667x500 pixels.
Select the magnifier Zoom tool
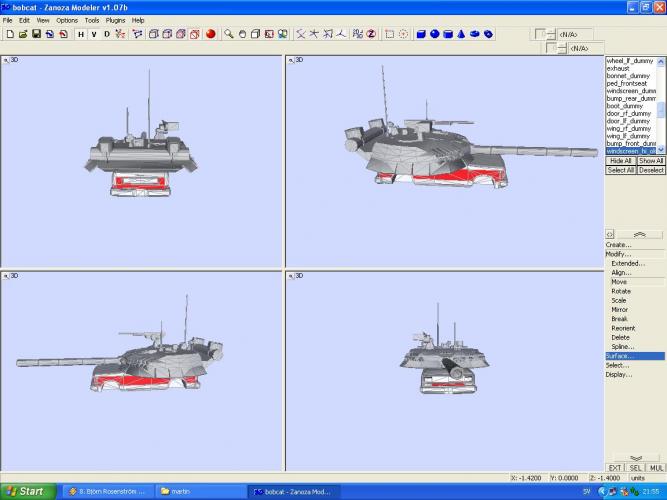pyautogui.click(x=229, y=34)
